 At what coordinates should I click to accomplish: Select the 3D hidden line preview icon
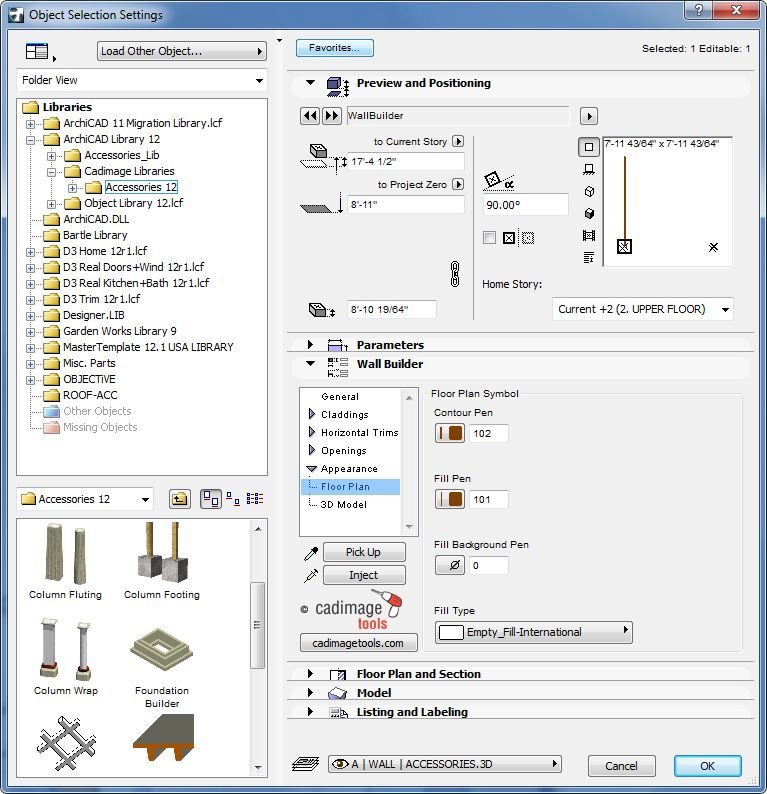[589, 191]
